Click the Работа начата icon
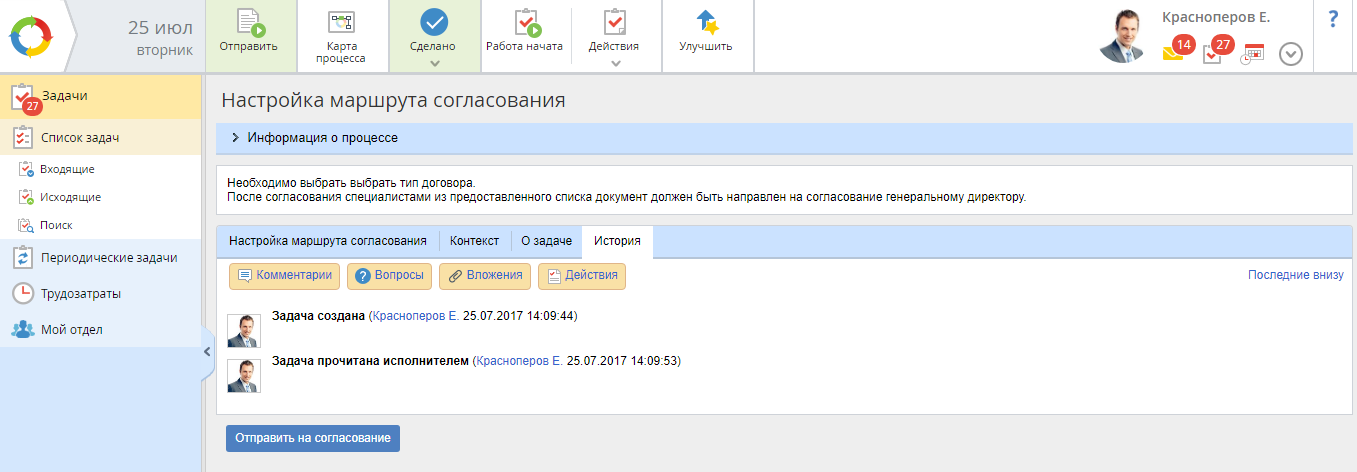 (x=524, y=24)
